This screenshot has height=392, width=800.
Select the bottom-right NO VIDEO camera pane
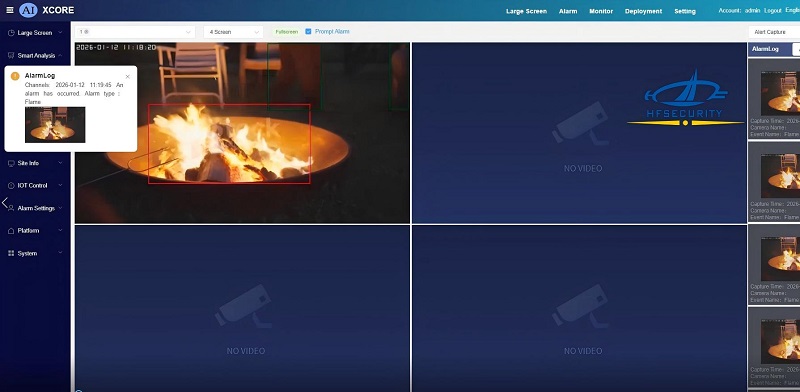coord(580,308)
